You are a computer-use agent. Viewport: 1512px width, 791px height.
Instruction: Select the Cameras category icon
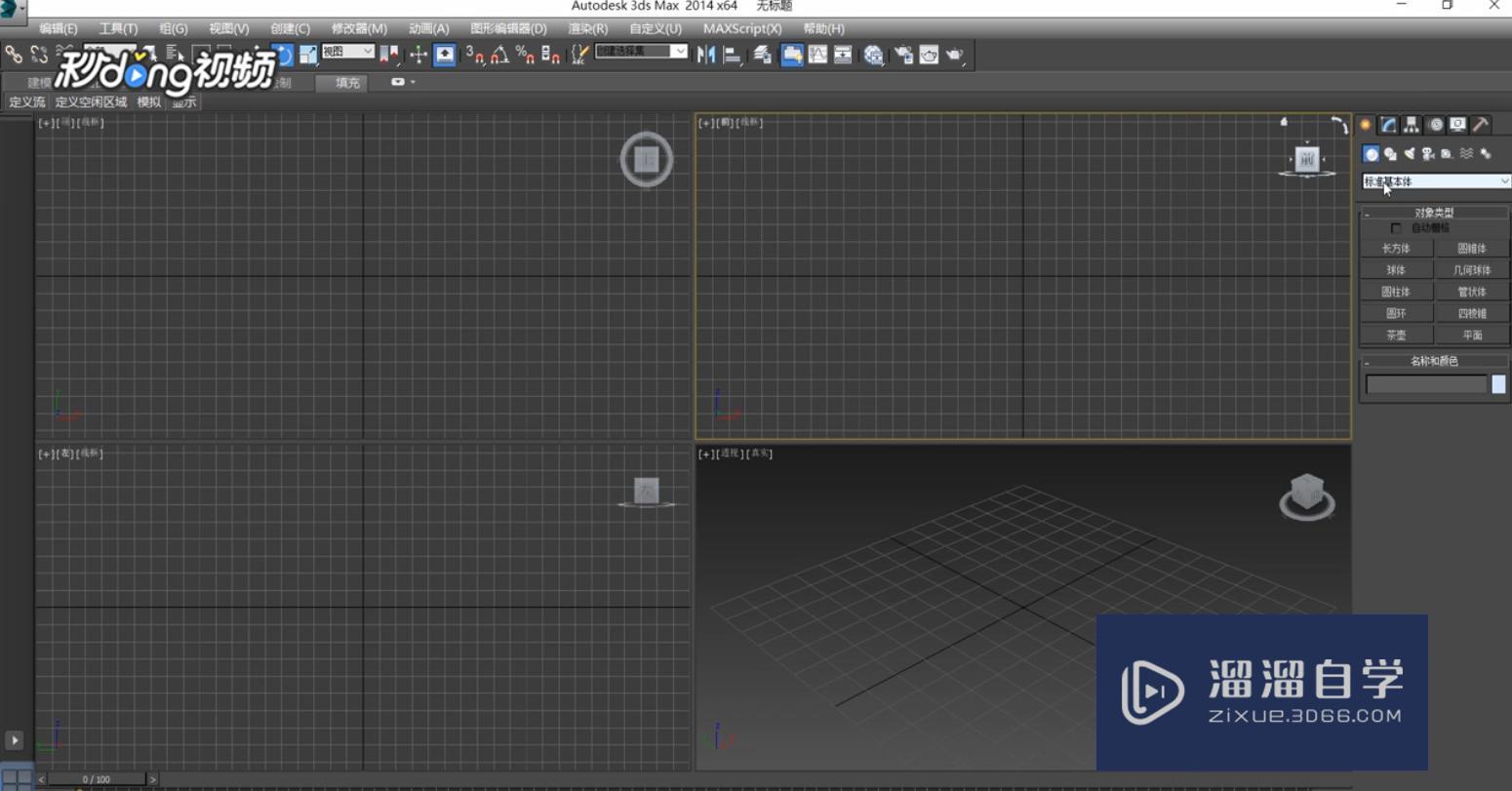pyautogui.click(x=1430, y=154)
